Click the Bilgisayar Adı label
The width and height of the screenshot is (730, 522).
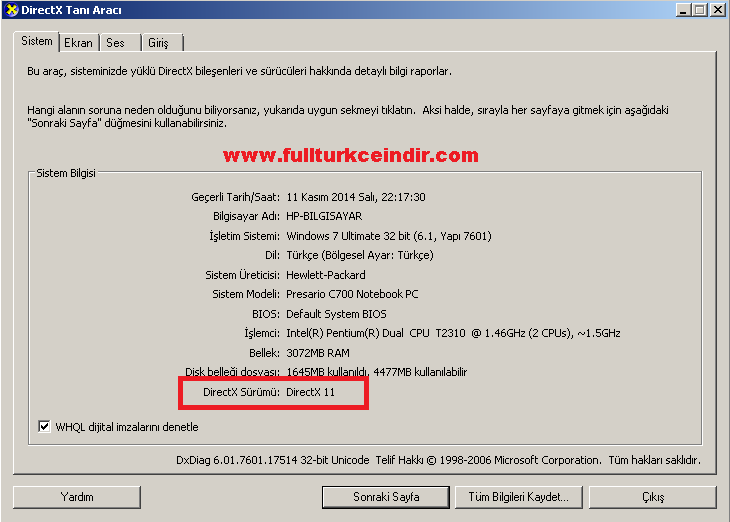pyautogui.click(x=246, y=216)
